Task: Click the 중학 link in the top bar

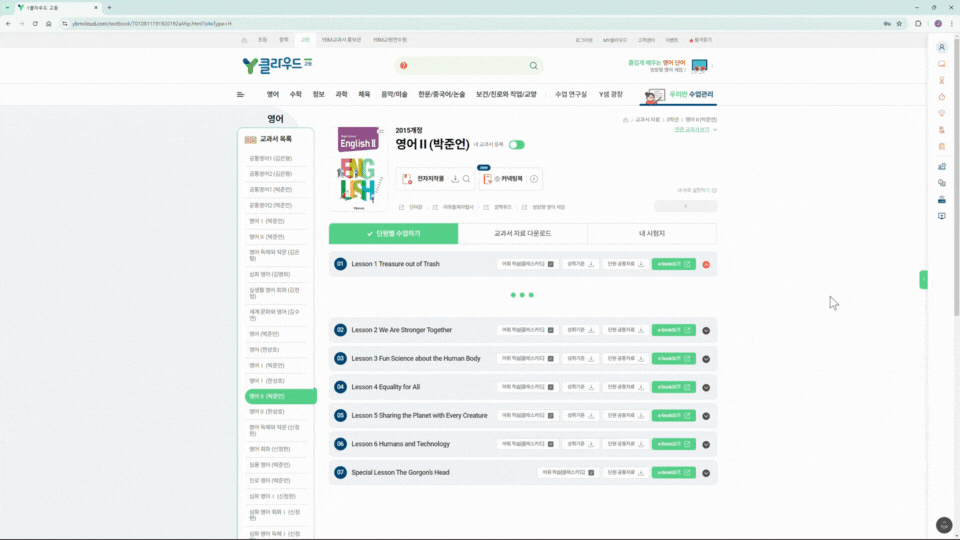Action: coord(283,40)
